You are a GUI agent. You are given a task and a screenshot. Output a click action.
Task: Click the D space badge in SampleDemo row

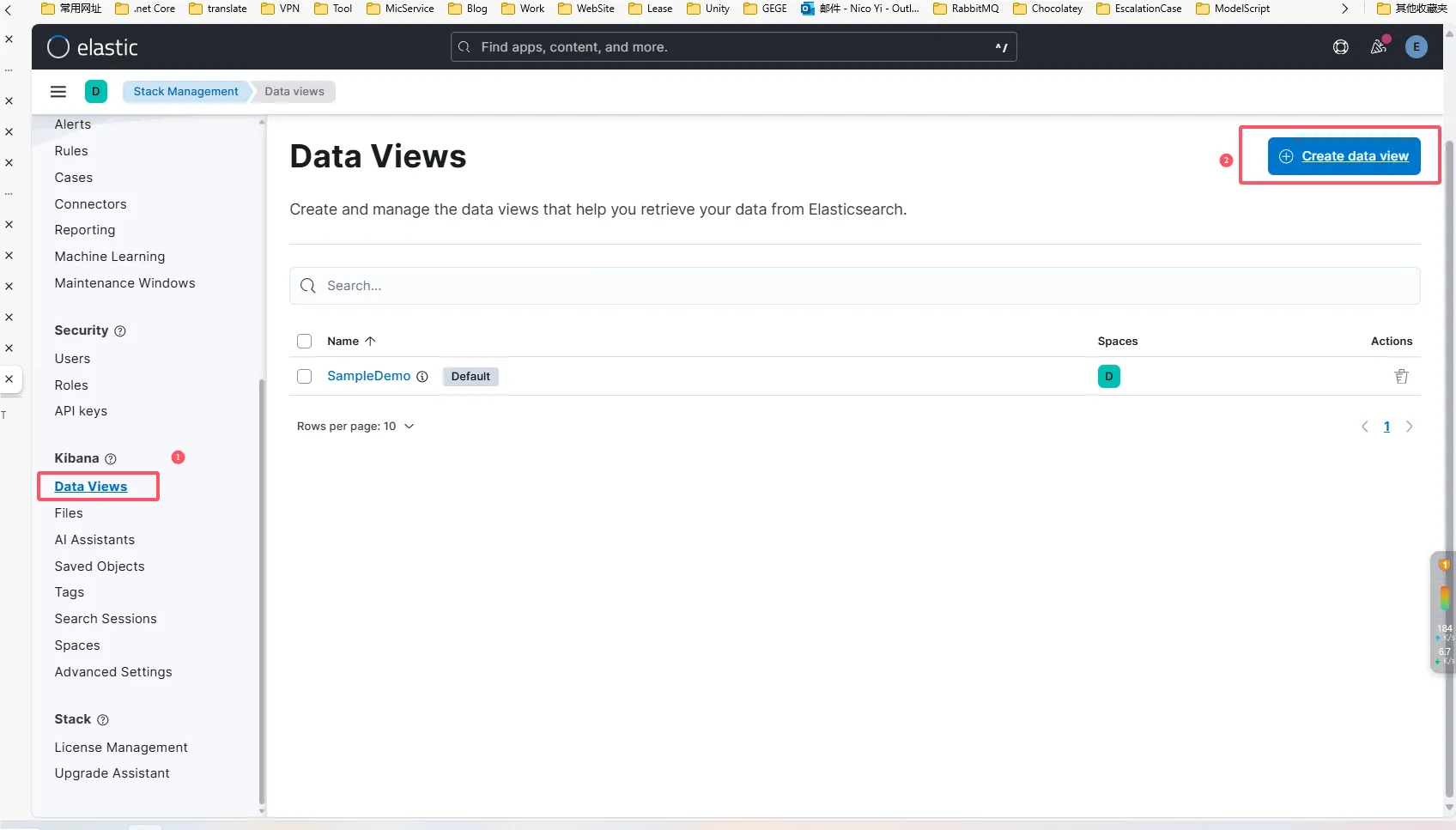click(x=1109, y=376)
